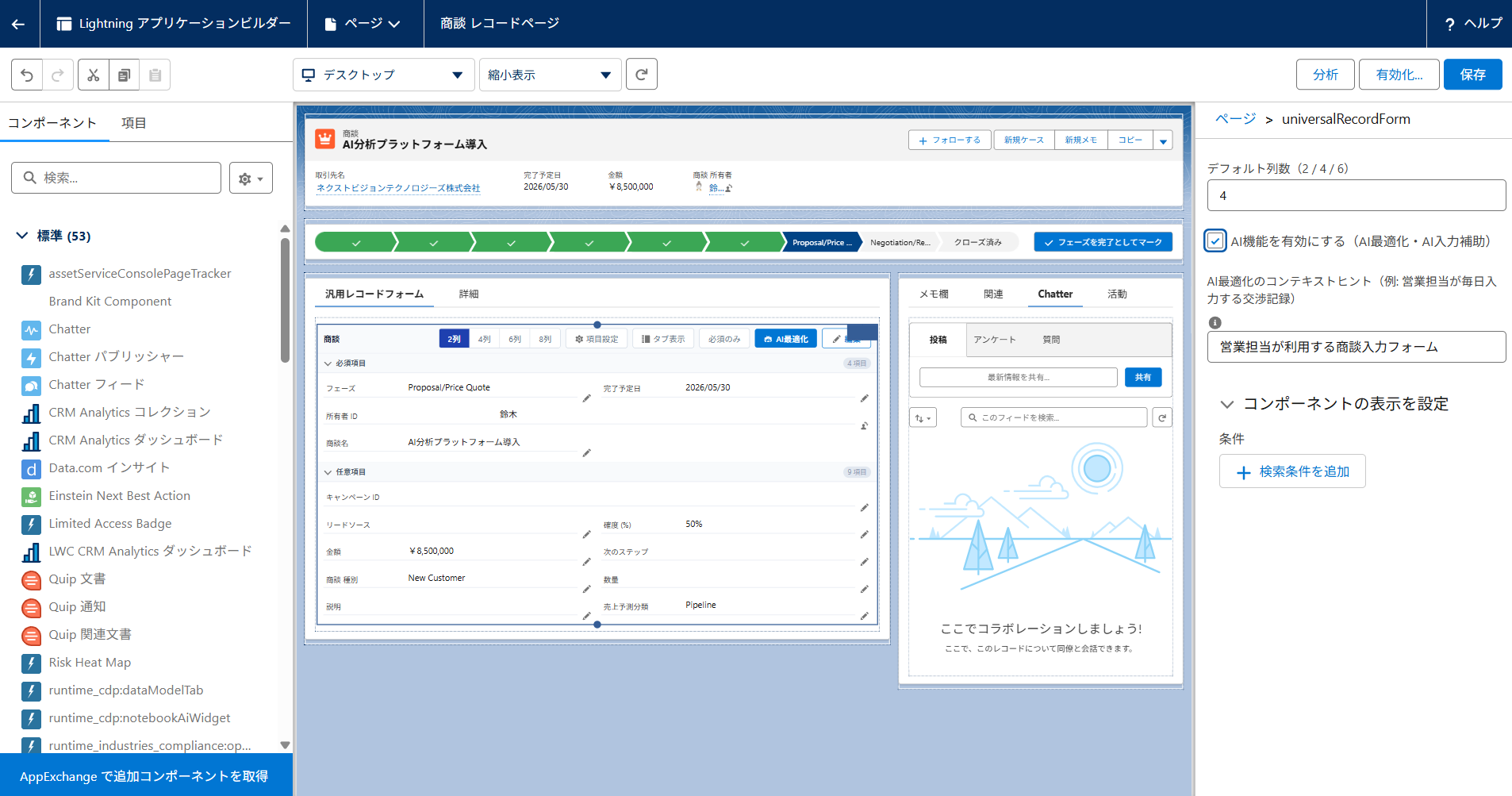1512x796 pixels.
Task: Click the 保存 button
Action: pyautogui.click(x=1472, y=75)
